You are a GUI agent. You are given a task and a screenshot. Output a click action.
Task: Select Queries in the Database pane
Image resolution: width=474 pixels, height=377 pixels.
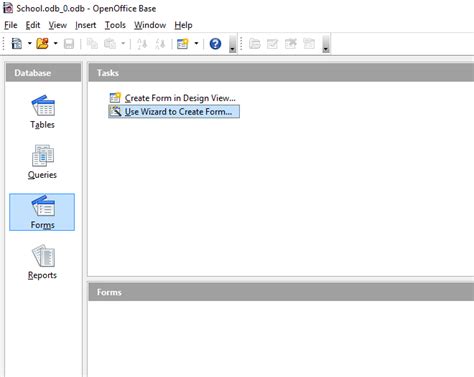point(42,162)
